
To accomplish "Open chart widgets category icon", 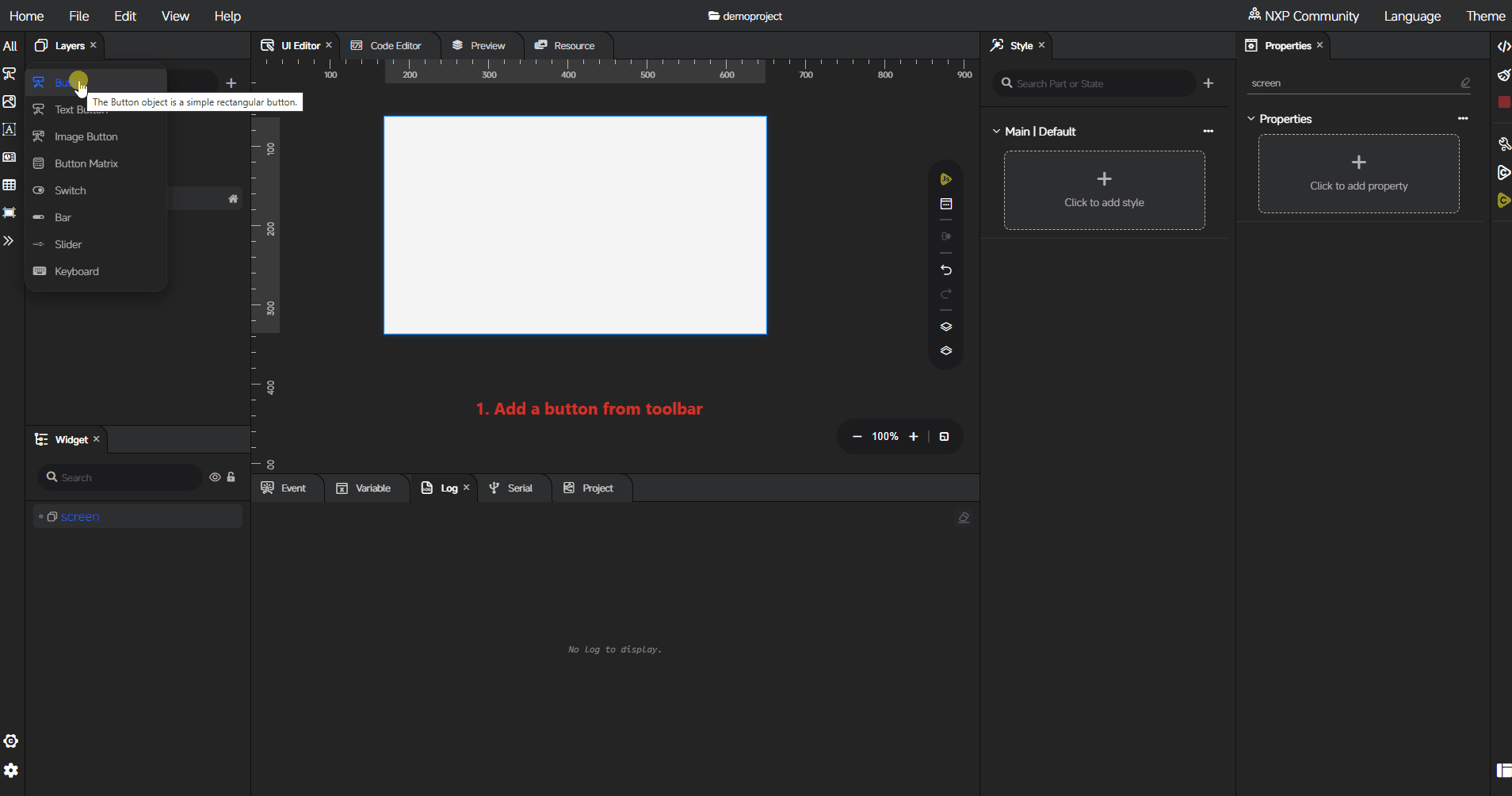I will coord(10,157).
